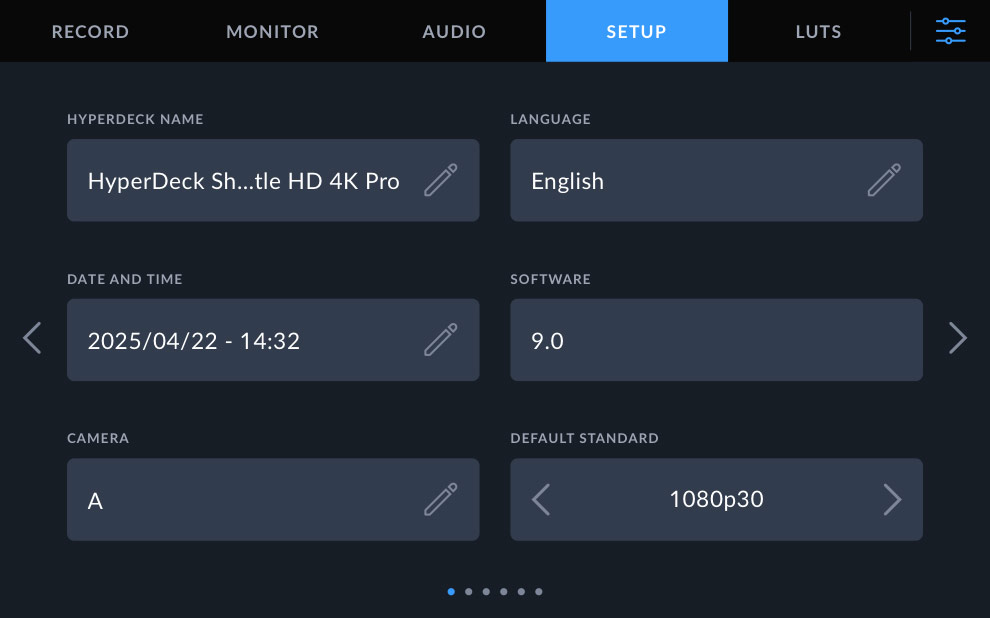Viewport: 990px width, 618px height.
Task: Open the LUTS tab
Action: (818, 31)
